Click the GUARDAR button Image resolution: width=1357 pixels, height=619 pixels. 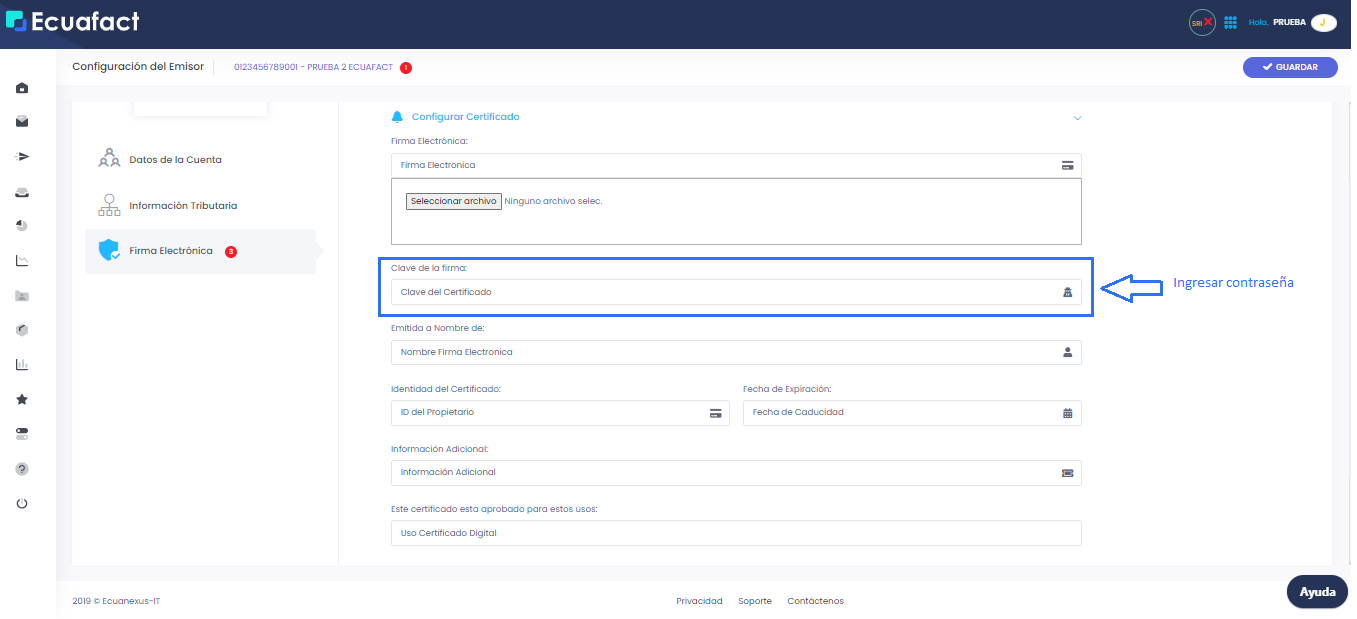1290,66
